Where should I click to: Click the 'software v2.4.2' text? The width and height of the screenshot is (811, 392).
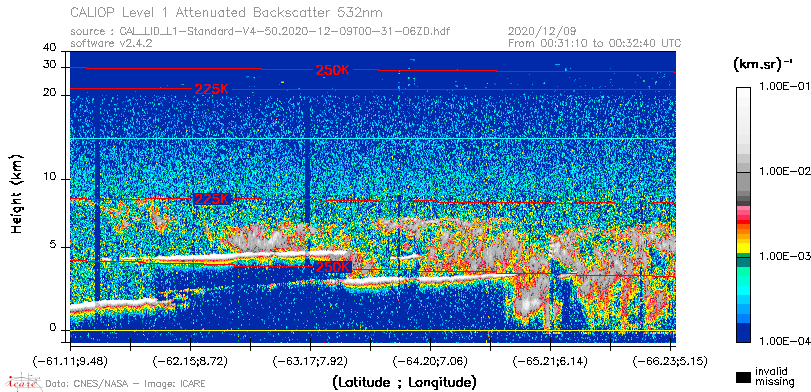pyautogui.click(x=111, y=43)
